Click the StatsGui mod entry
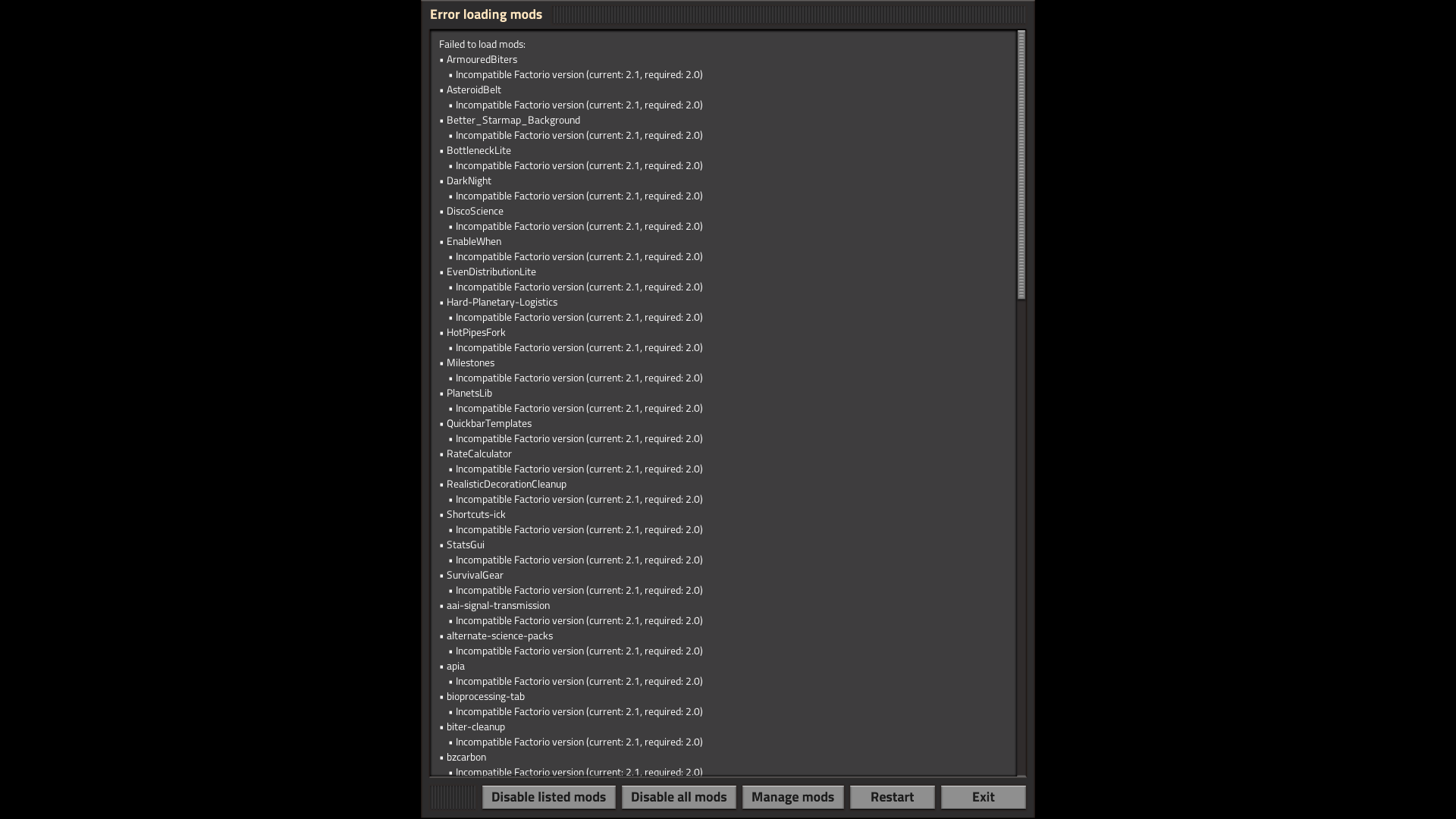 point(466,544)
